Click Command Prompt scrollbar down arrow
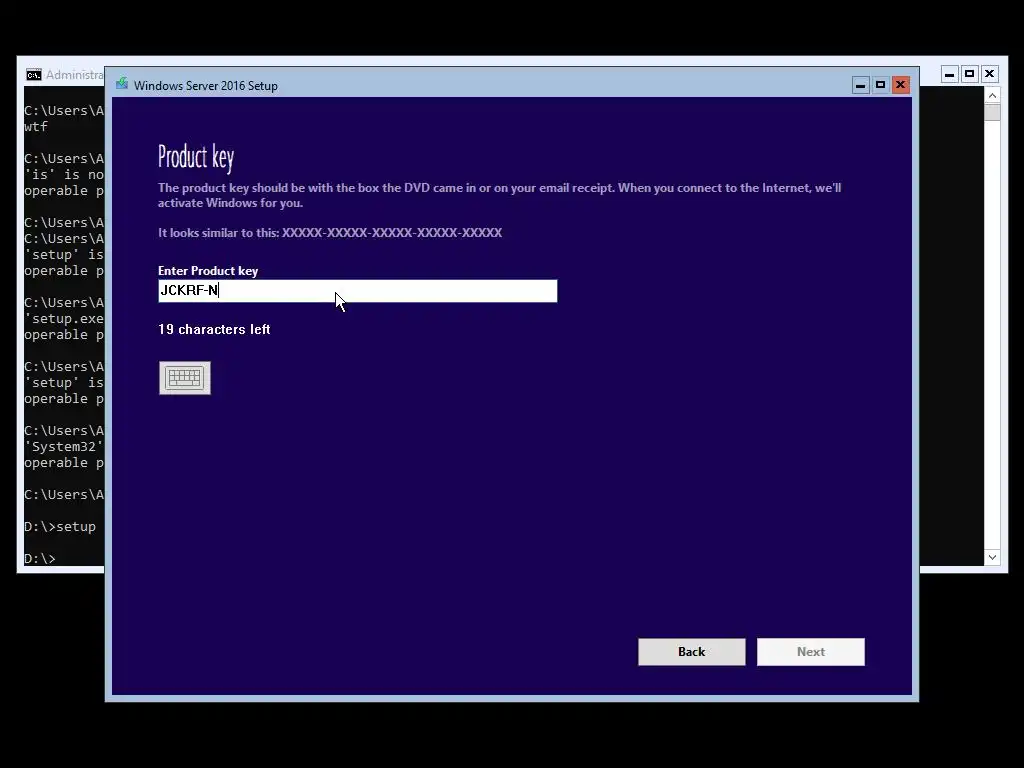The image size is (1024, 768). [992, 557]
